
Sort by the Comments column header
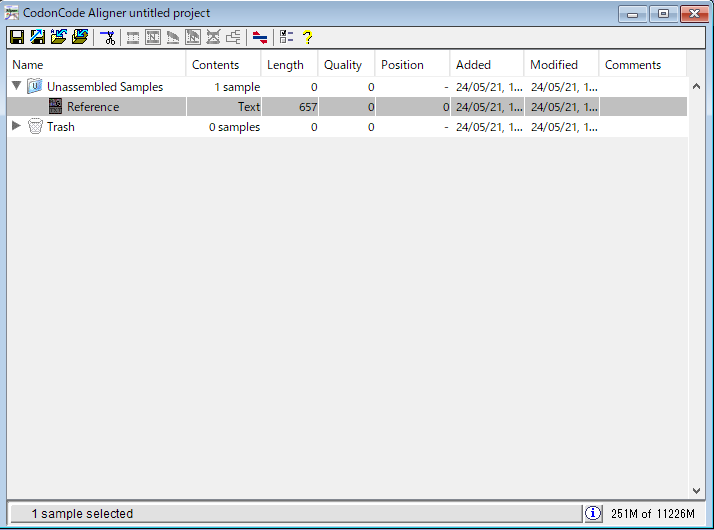(643, 65)
